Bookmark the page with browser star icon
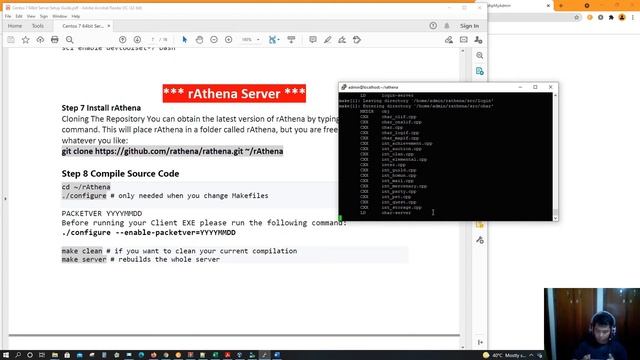Viewport: 640px width, 360px height. click(577, 18)
